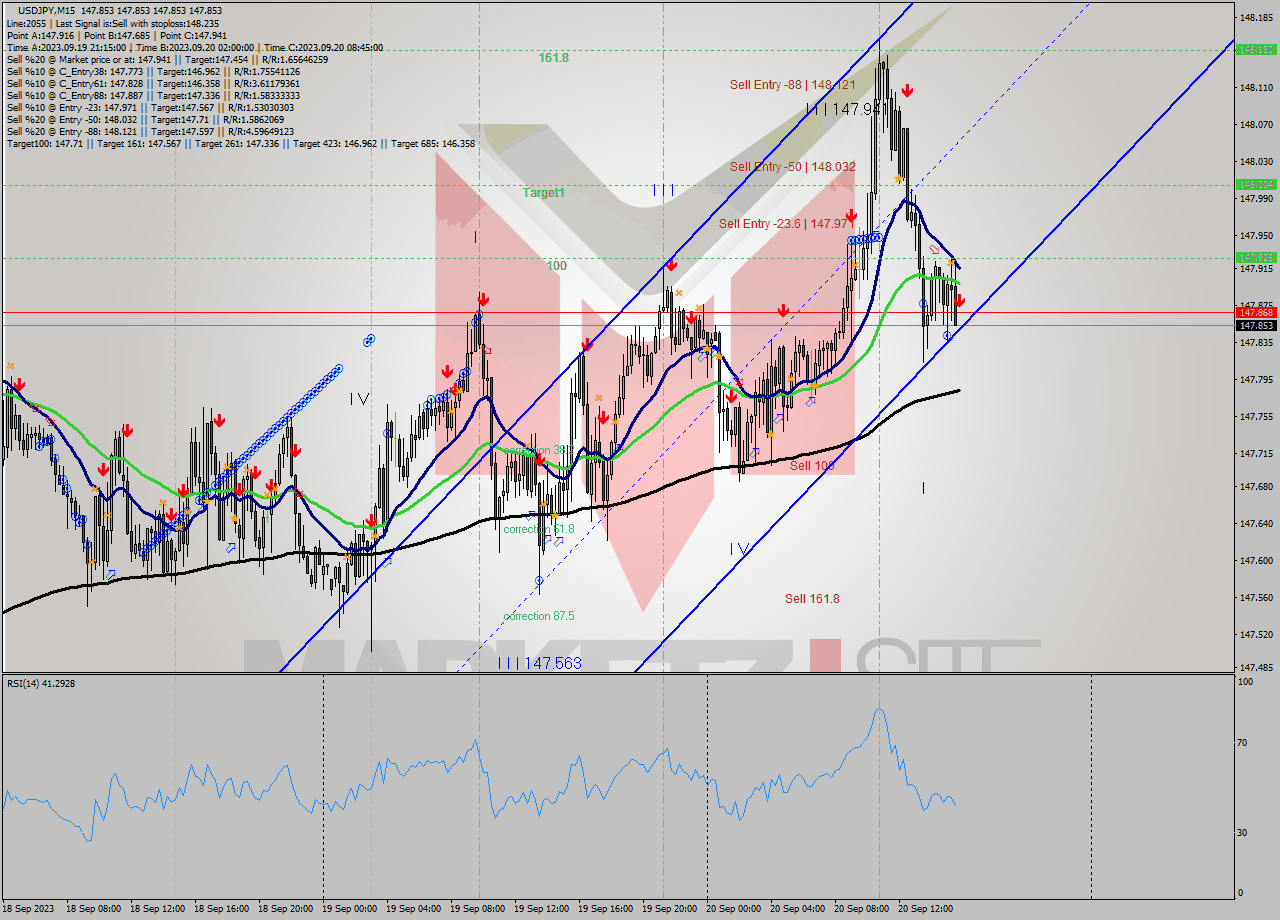Click the 147.600 price axis label
Screen dimensions: 1280x920
(1256, 561)
